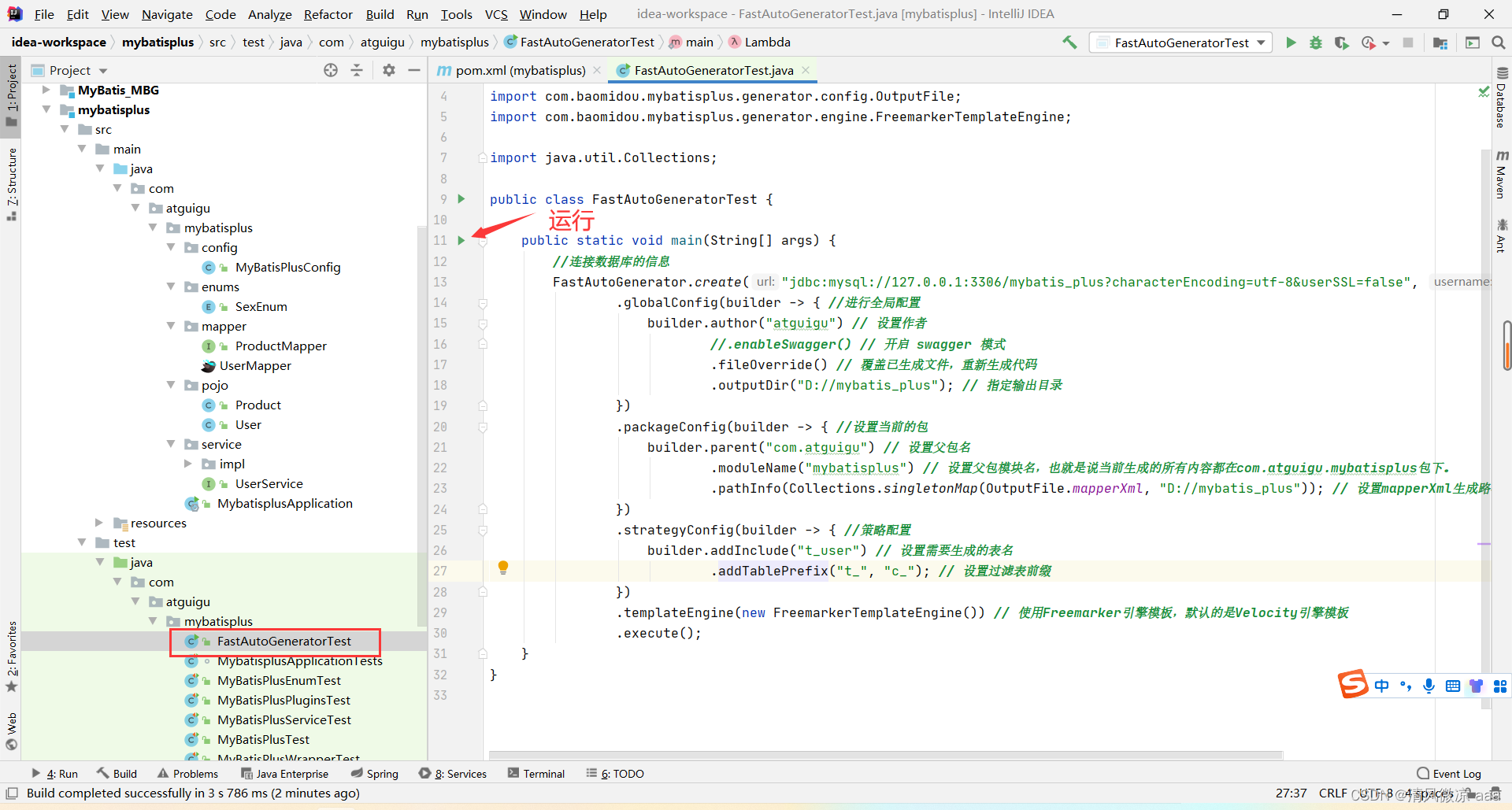The height and width of the screenshot is (810, 1512).
Task: Click the locate current file target icon
Action: (331, 70)
